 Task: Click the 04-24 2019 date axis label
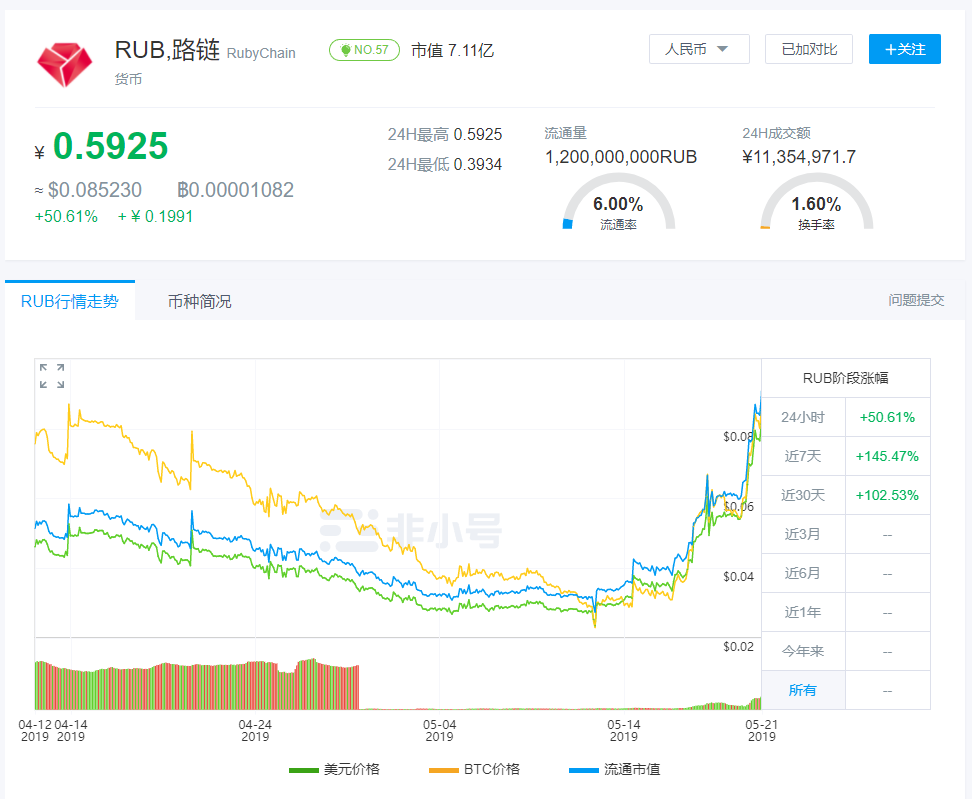[255, 731]
